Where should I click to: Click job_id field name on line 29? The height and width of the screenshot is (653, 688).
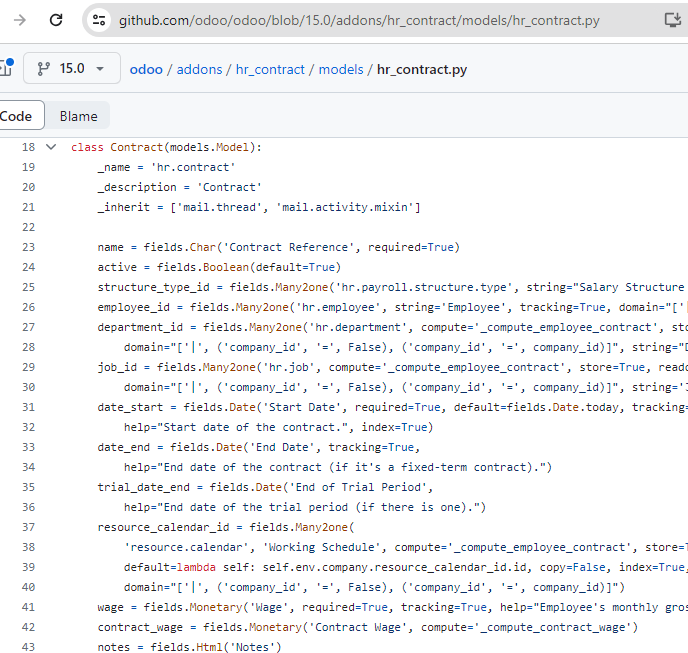pyautogui.click(x=117, y=367)
